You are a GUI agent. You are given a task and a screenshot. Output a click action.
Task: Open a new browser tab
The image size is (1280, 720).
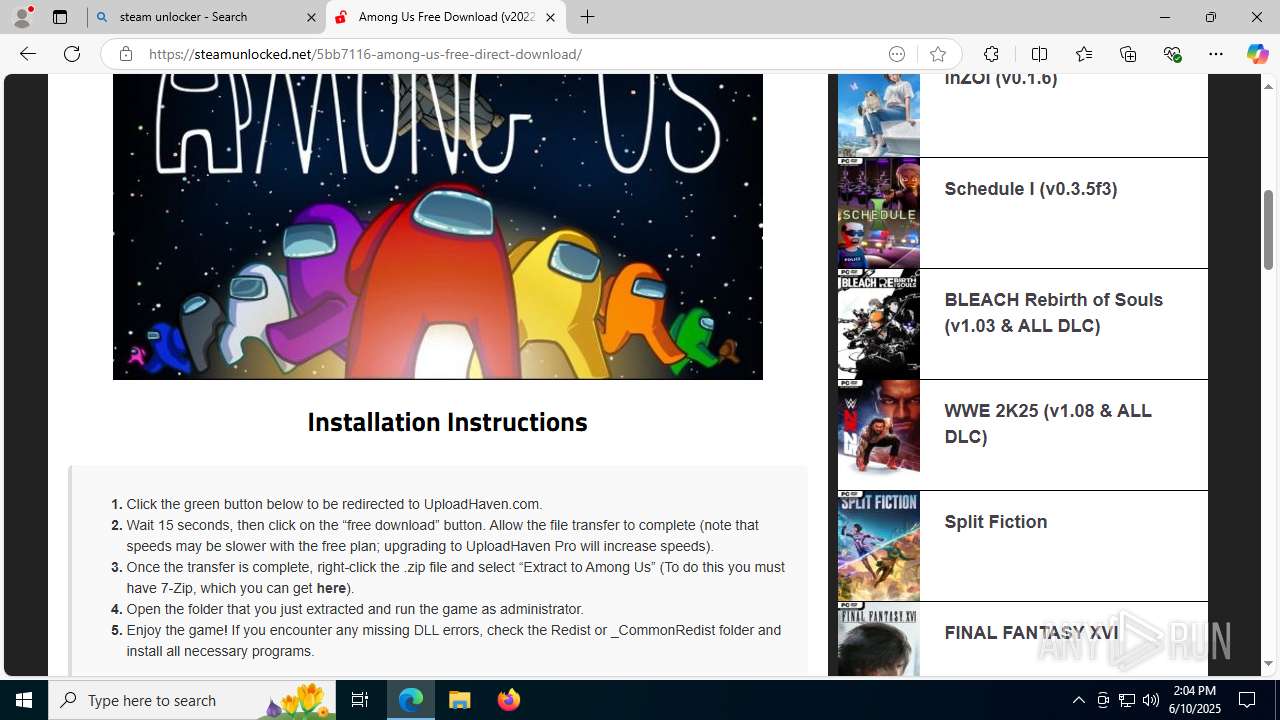coord(587,17)
